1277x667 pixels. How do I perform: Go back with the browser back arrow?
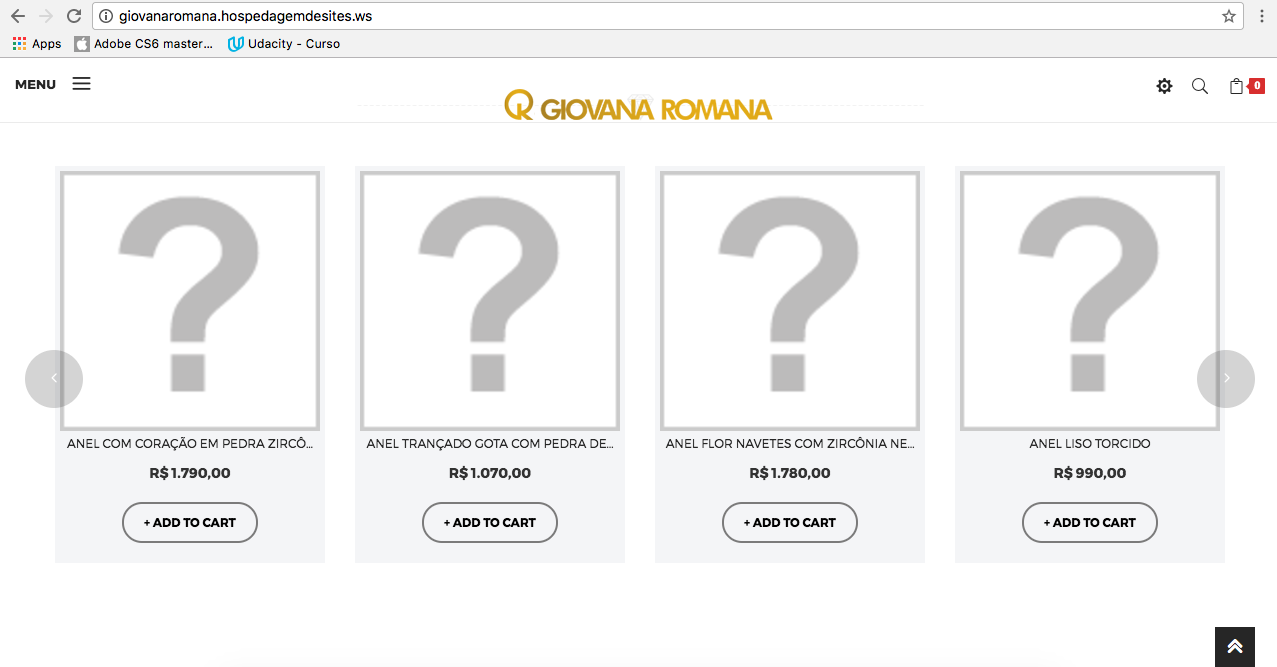tap(17, 16)
